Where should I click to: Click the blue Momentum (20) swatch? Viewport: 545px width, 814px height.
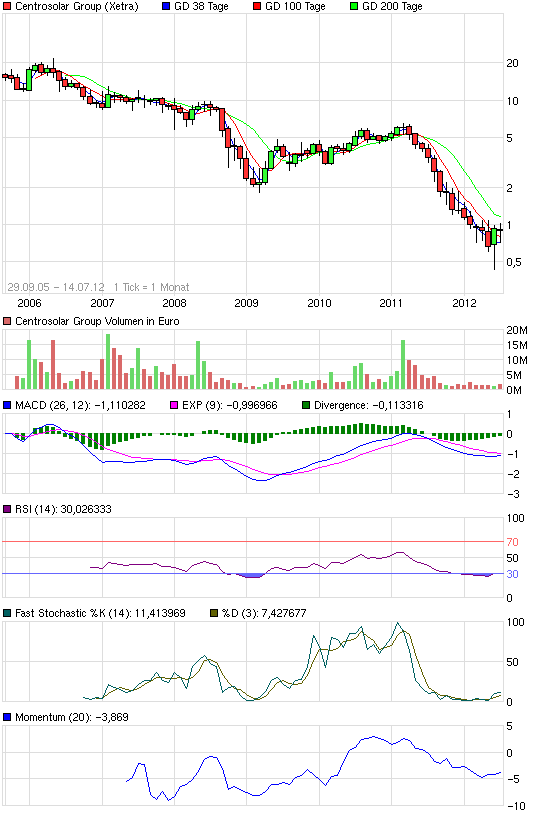(x=7, y=717)
